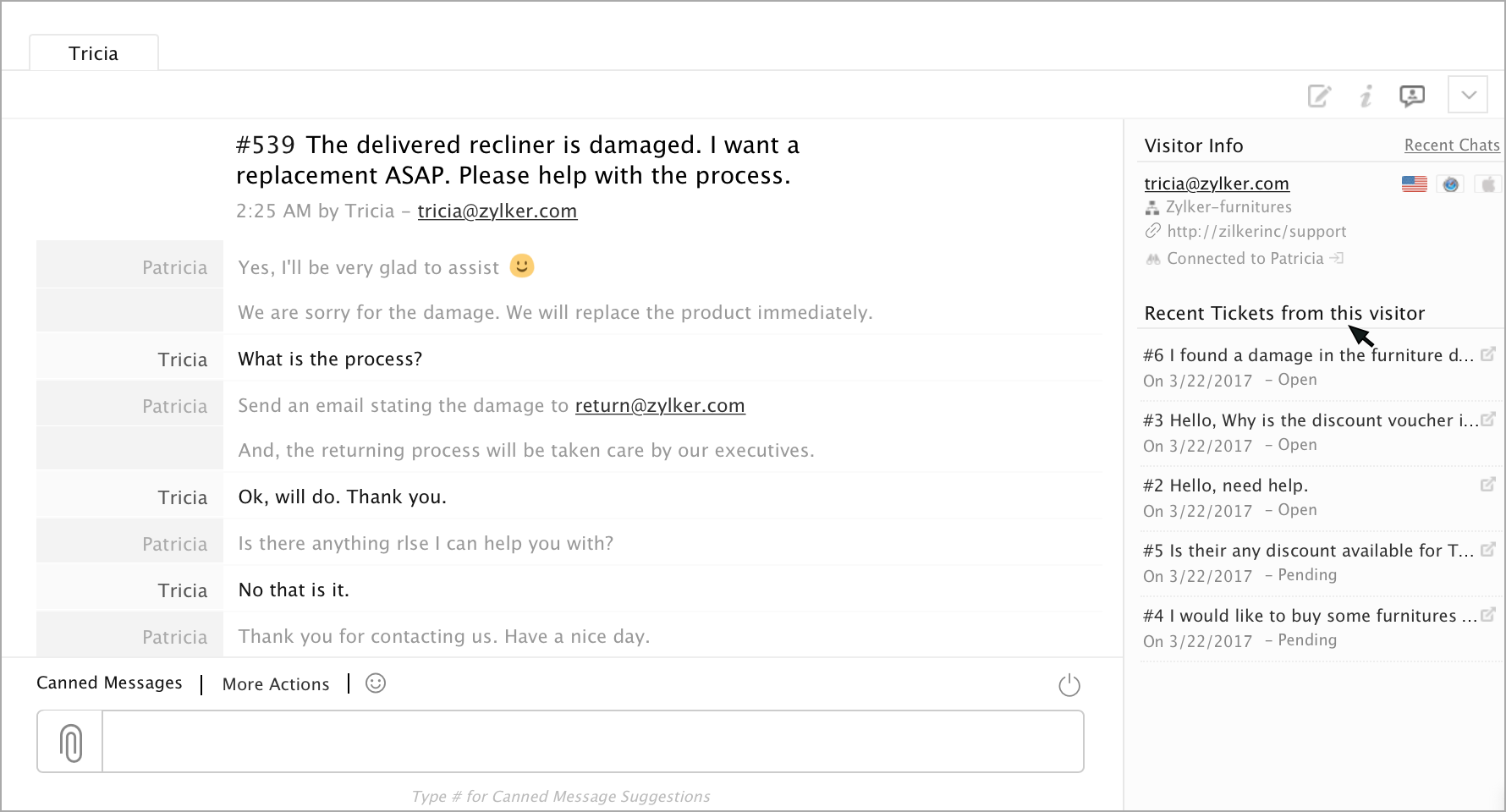Click the browser icon in Visitor Info

pyautogui.click(x=1451, y=184)
